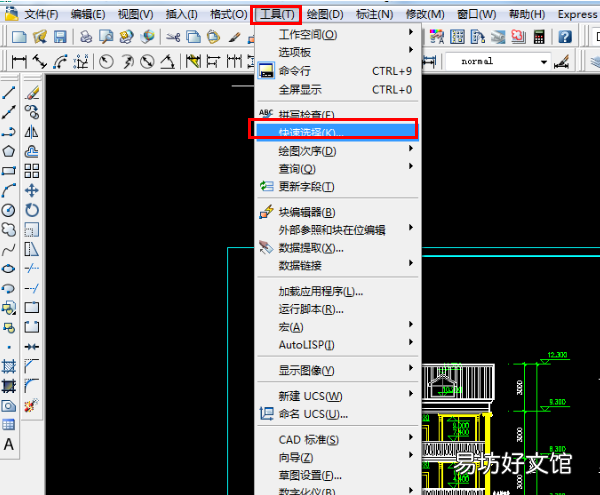The height and width of the screenshot is (495, 600).
Task: Choose 草图设置(F)... drafting settings
Action: [x=337, y=475]
